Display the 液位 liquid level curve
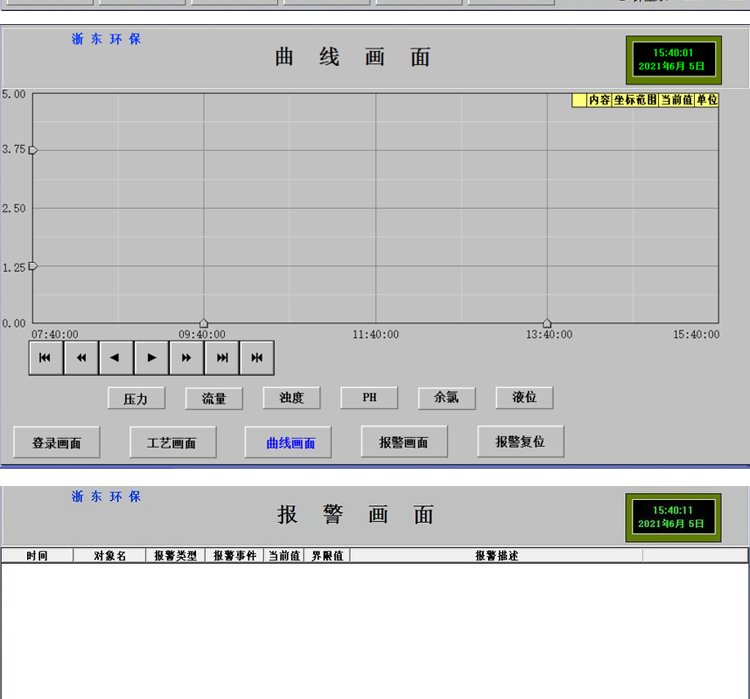Screen dimensions: 750x699 [x=524, y=397]
